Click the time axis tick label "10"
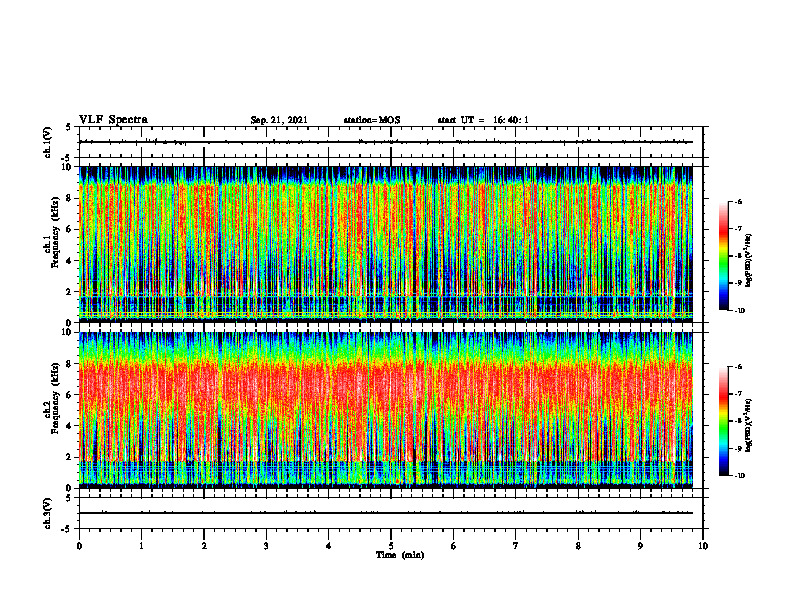Screen dimensions: 792x612 [703, 546]
